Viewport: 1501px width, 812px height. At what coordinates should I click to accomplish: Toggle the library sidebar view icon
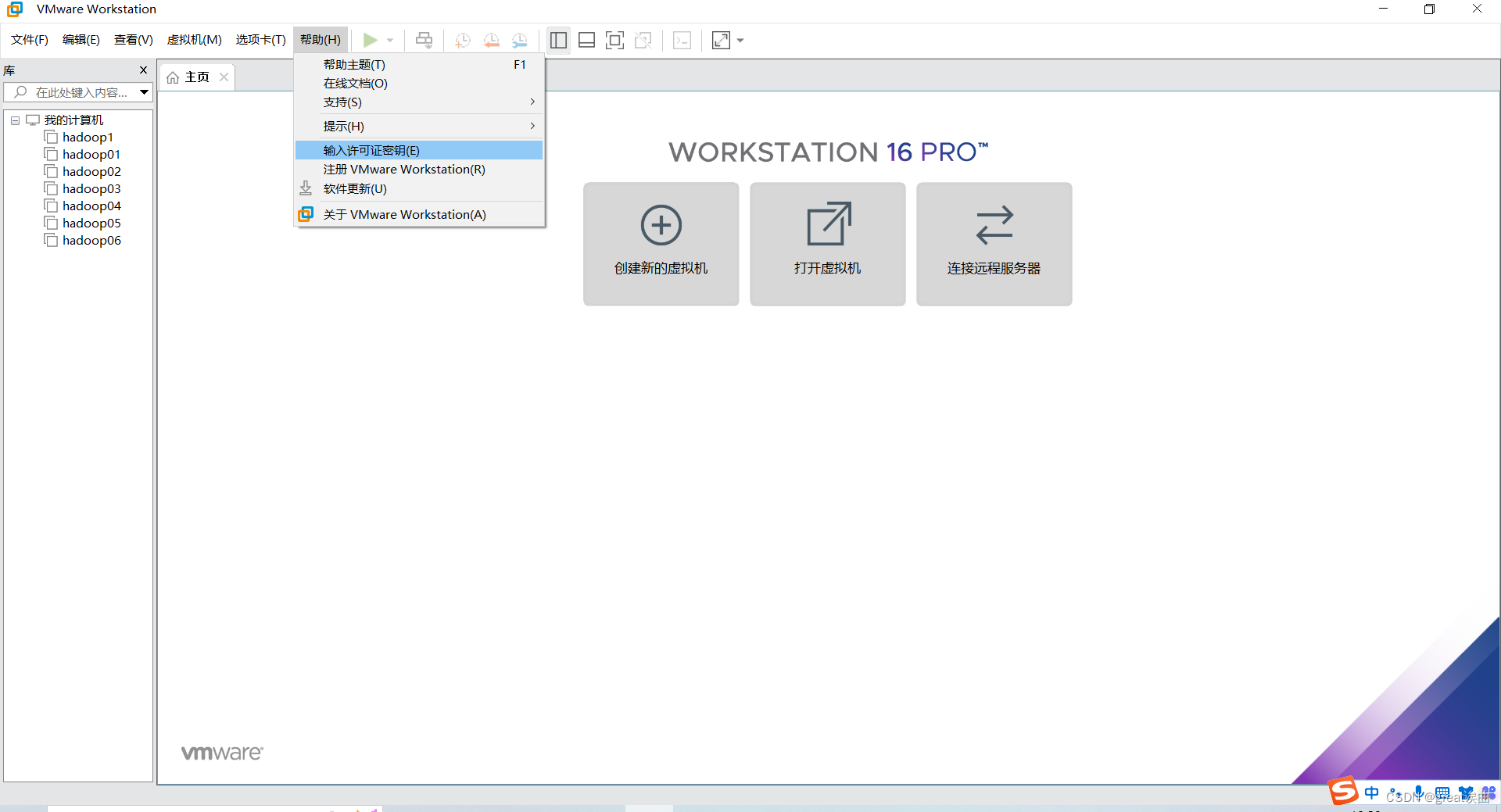[558, 40]
